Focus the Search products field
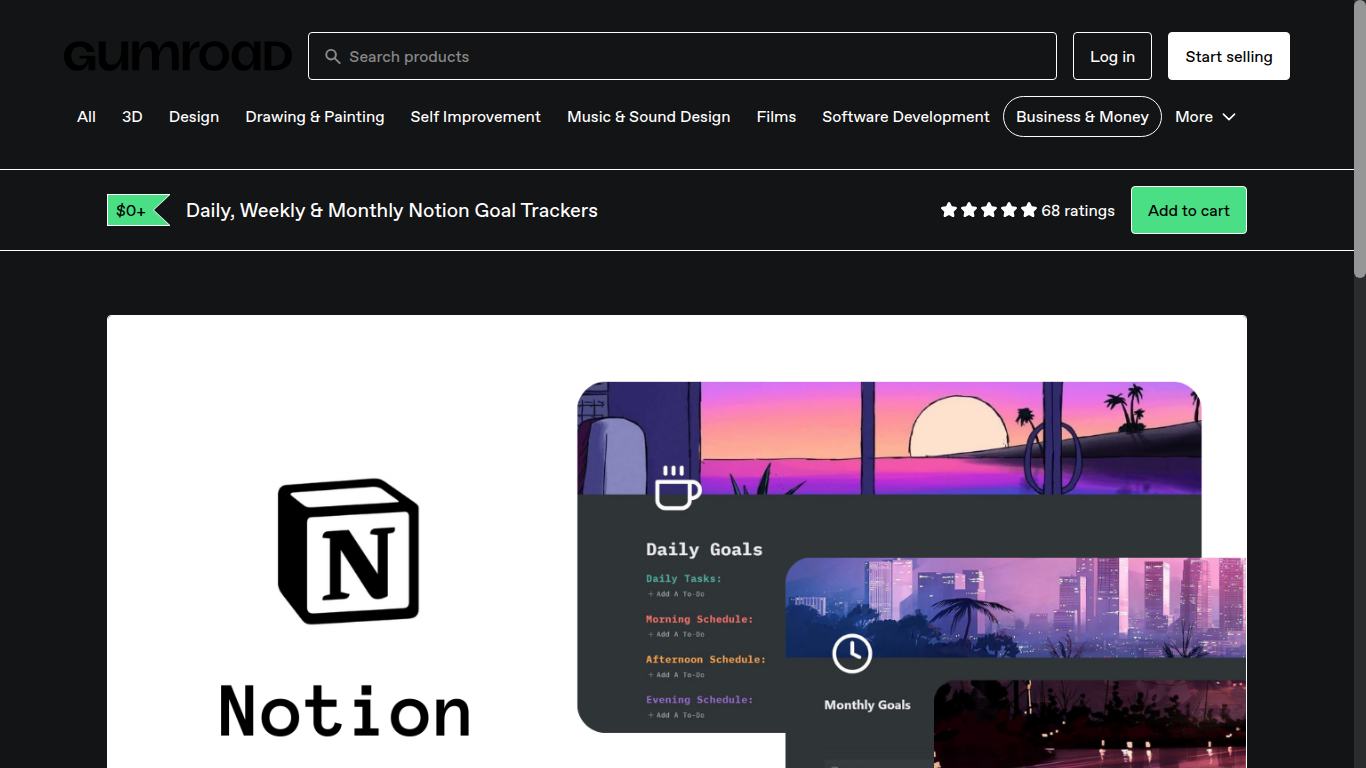Image resolution: width=1366 pixels, height=768 pixels. point(682,56)
